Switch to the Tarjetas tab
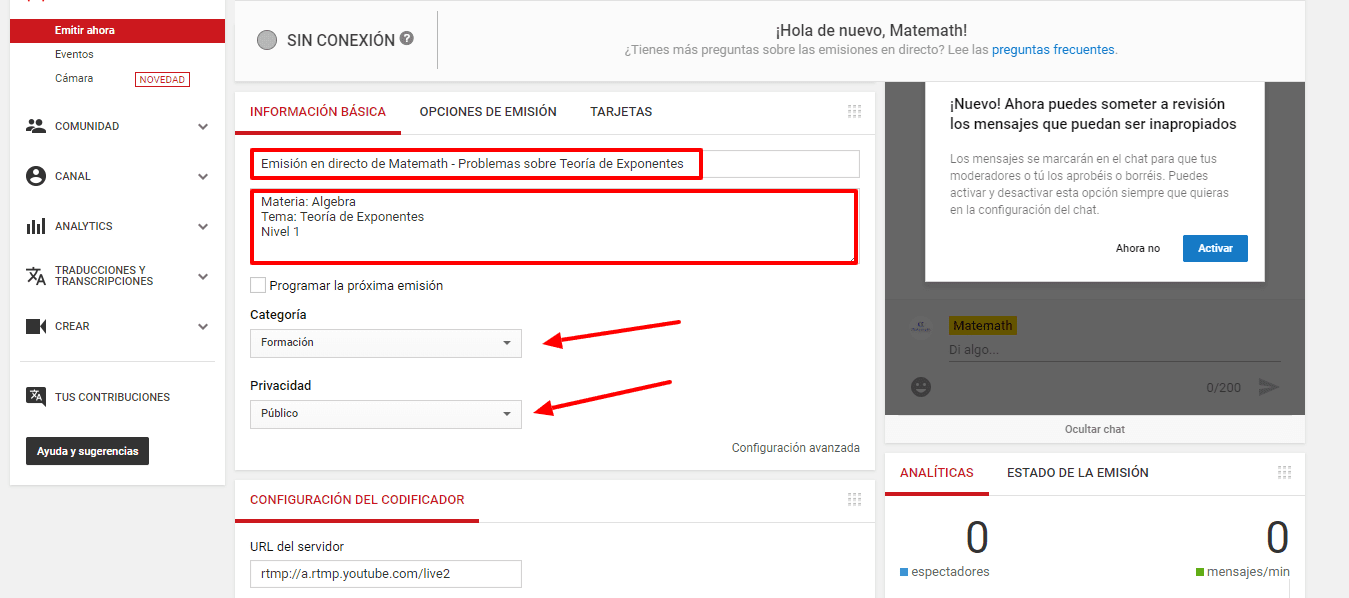The width and height of the screenshot is (1349, 598). 621,112
